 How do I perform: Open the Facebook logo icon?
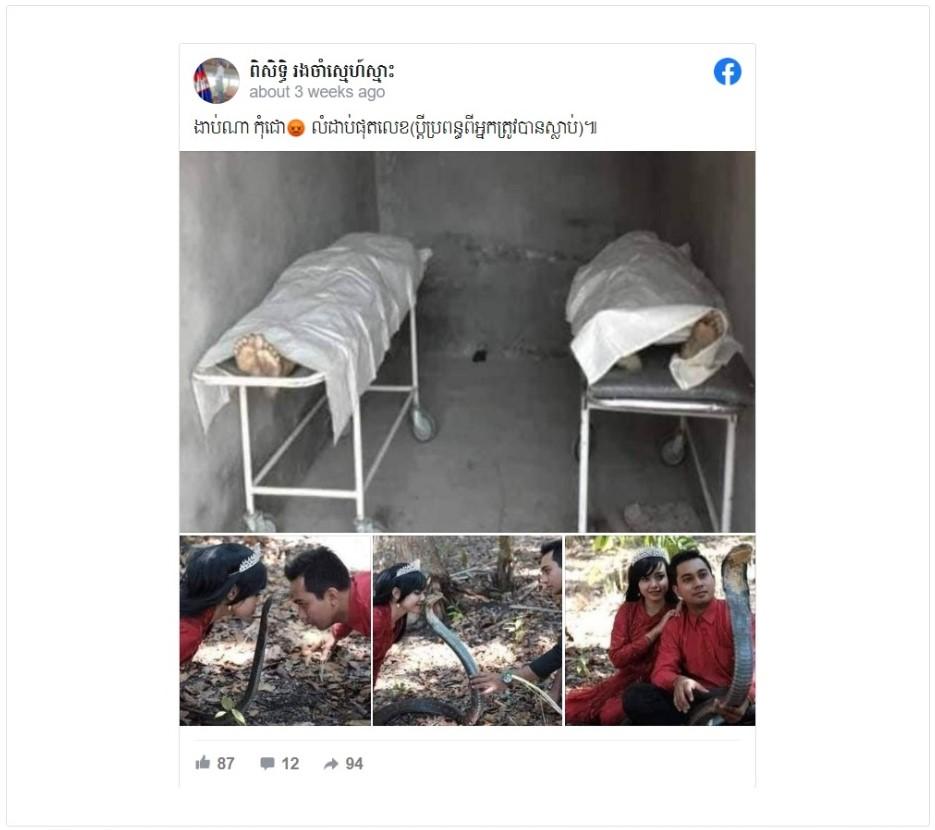[727, 72]
